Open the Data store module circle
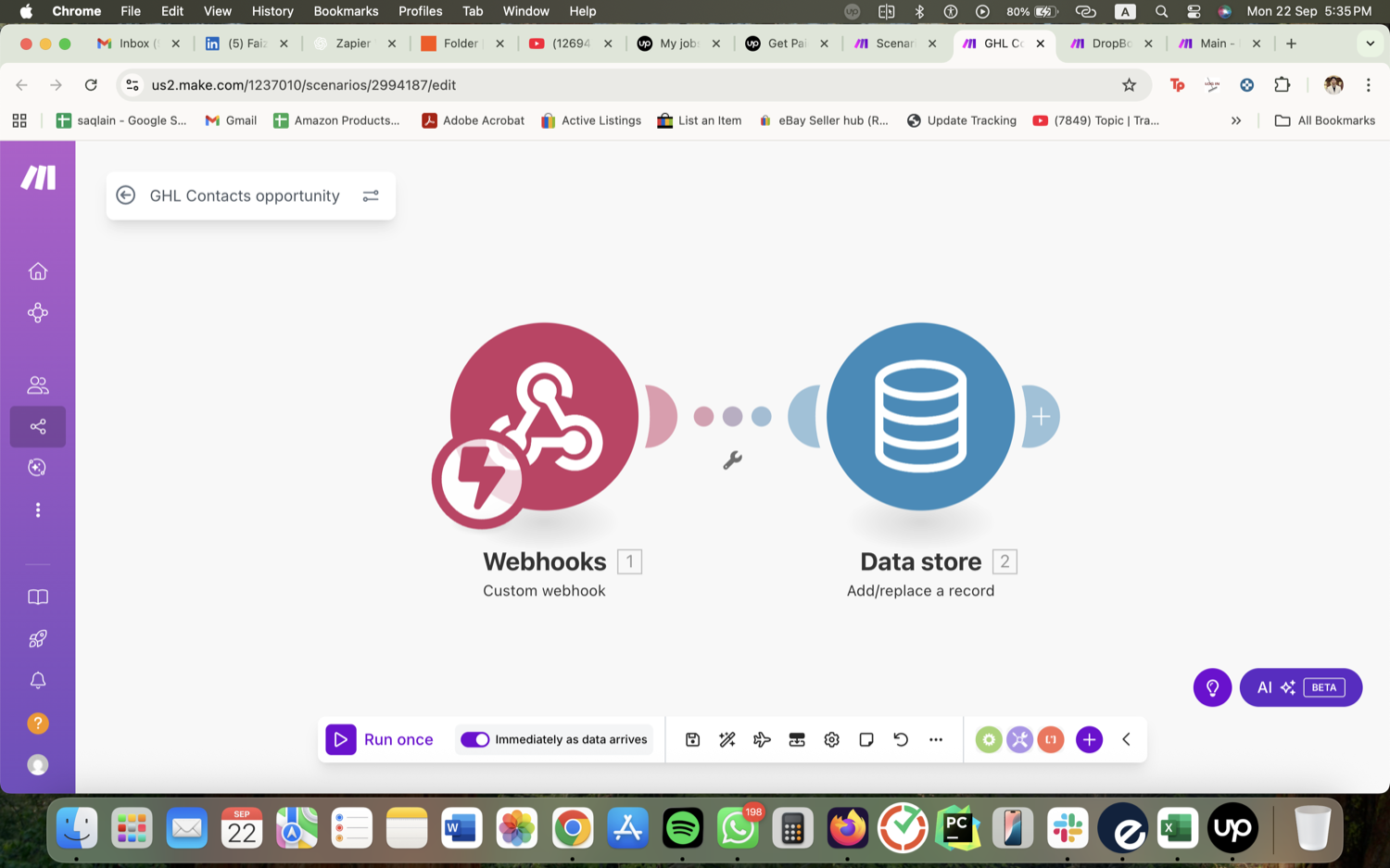This screenshot has width=1390, height=868. click(920, 416)
